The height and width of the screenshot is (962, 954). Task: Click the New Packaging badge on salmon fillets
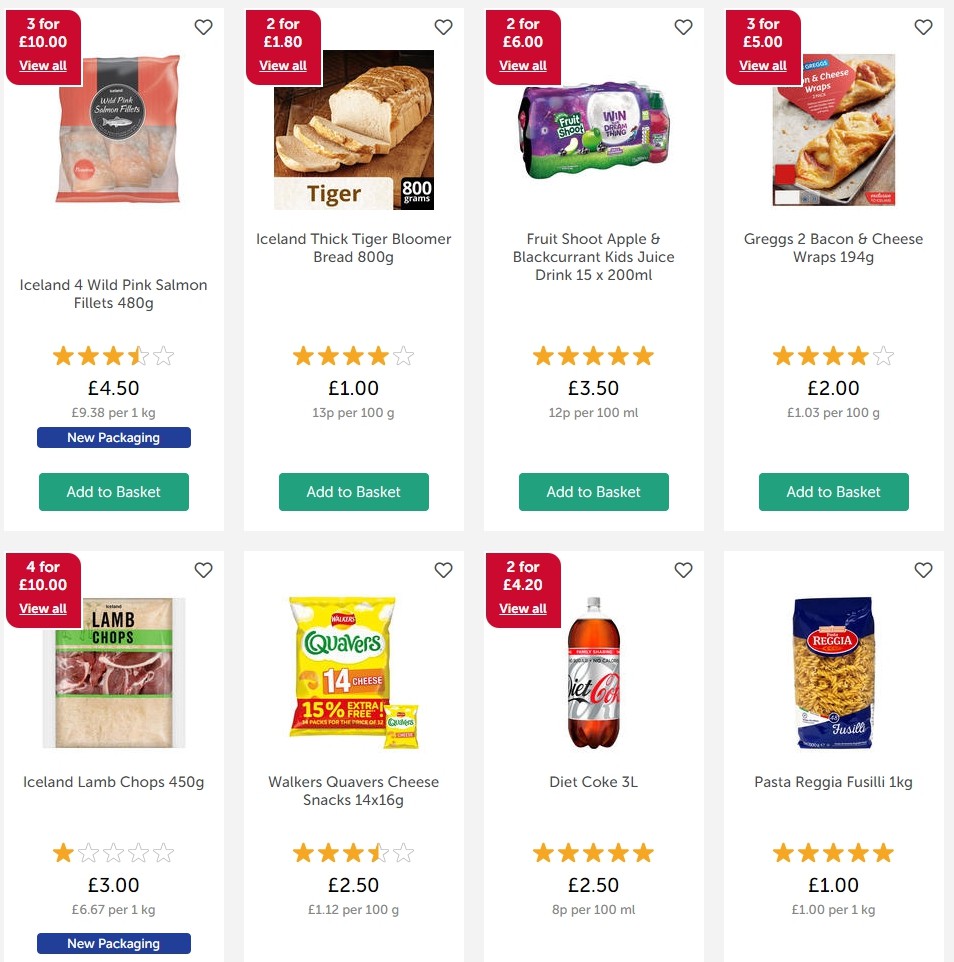113,437
